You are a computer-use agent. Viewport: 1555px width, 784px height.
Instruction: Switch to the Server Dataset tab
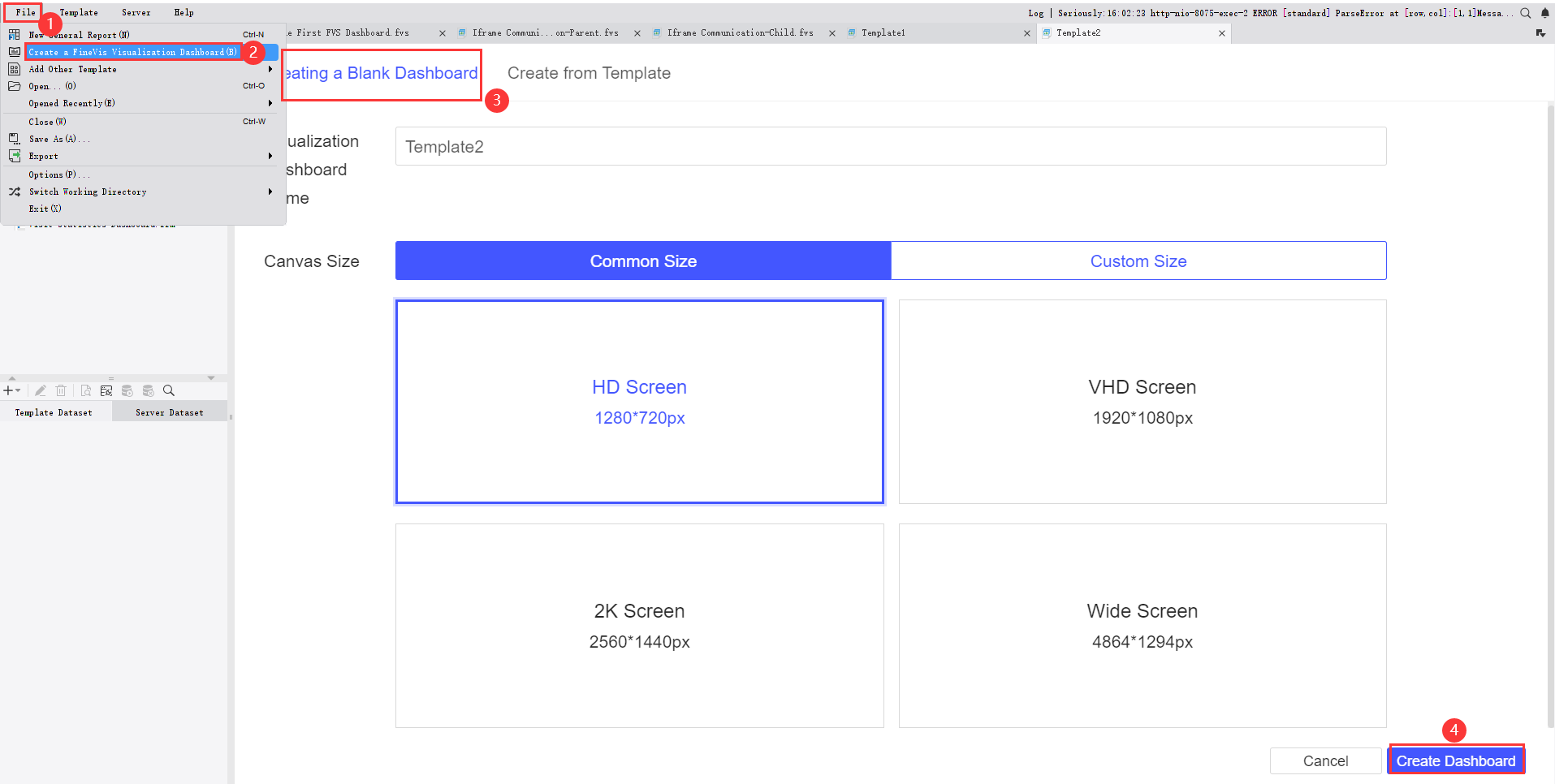[x=169, y=411]
